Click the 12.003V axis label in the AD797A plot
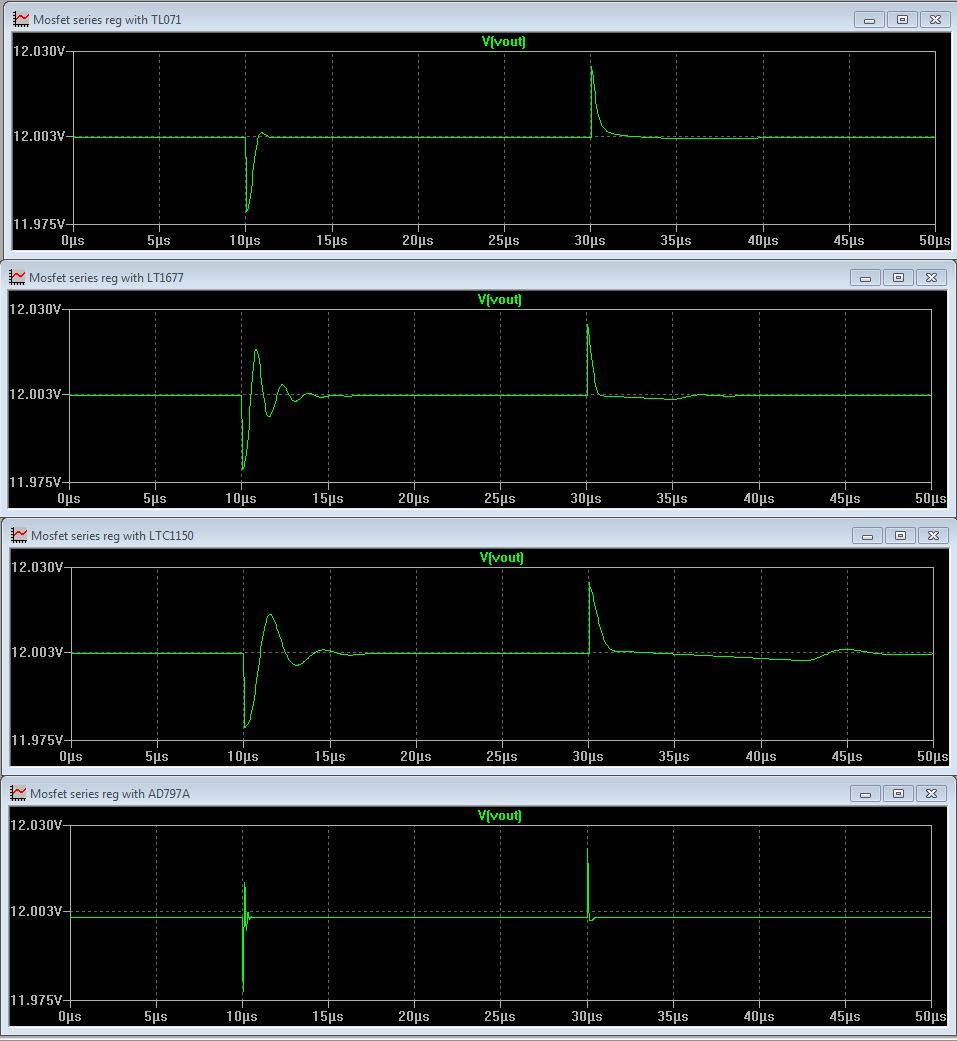The image size is (957, 1041). [36, 911]
